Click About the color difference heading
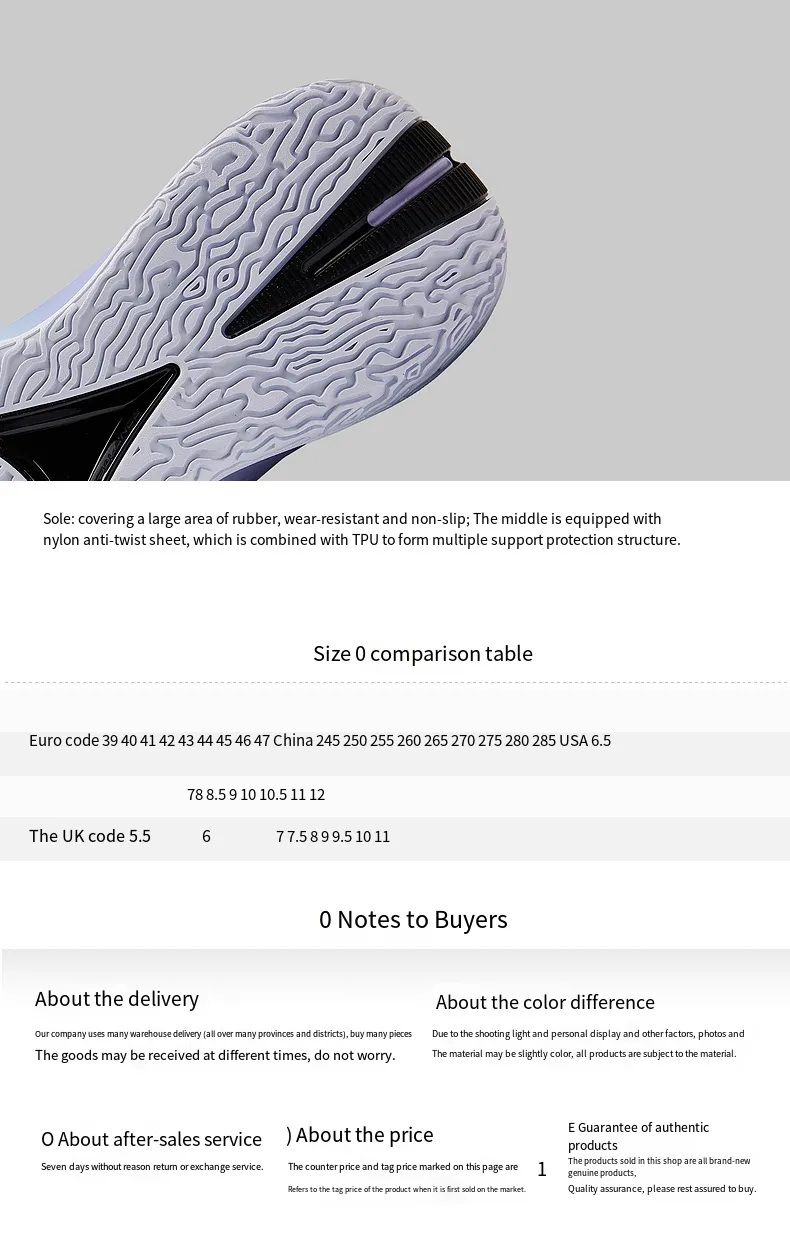 tap(545, 1002)
